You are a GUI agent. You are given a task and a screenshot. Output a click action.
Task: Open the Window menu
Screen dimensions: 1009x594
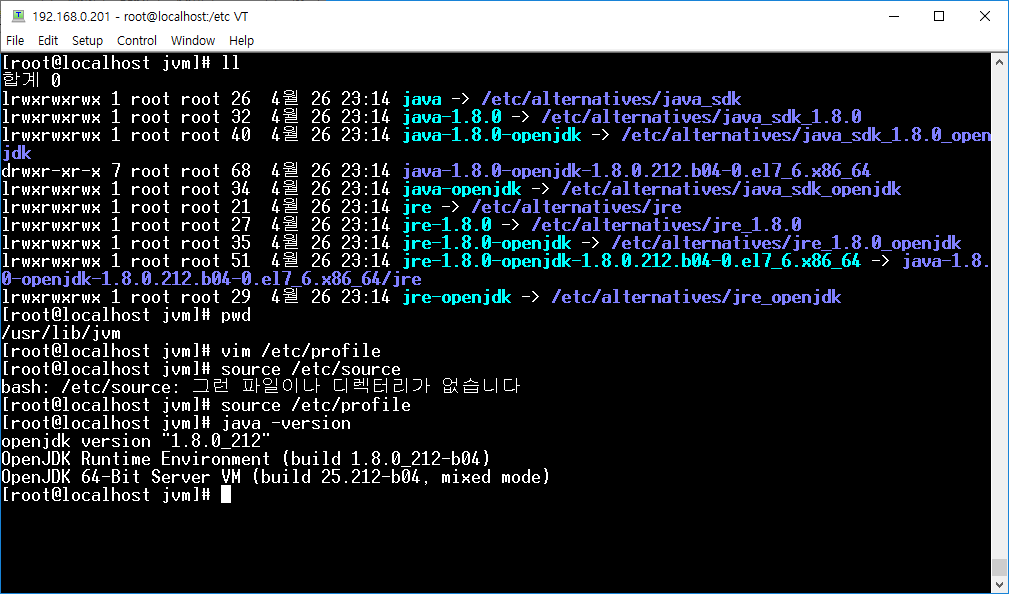pos(193,41)
